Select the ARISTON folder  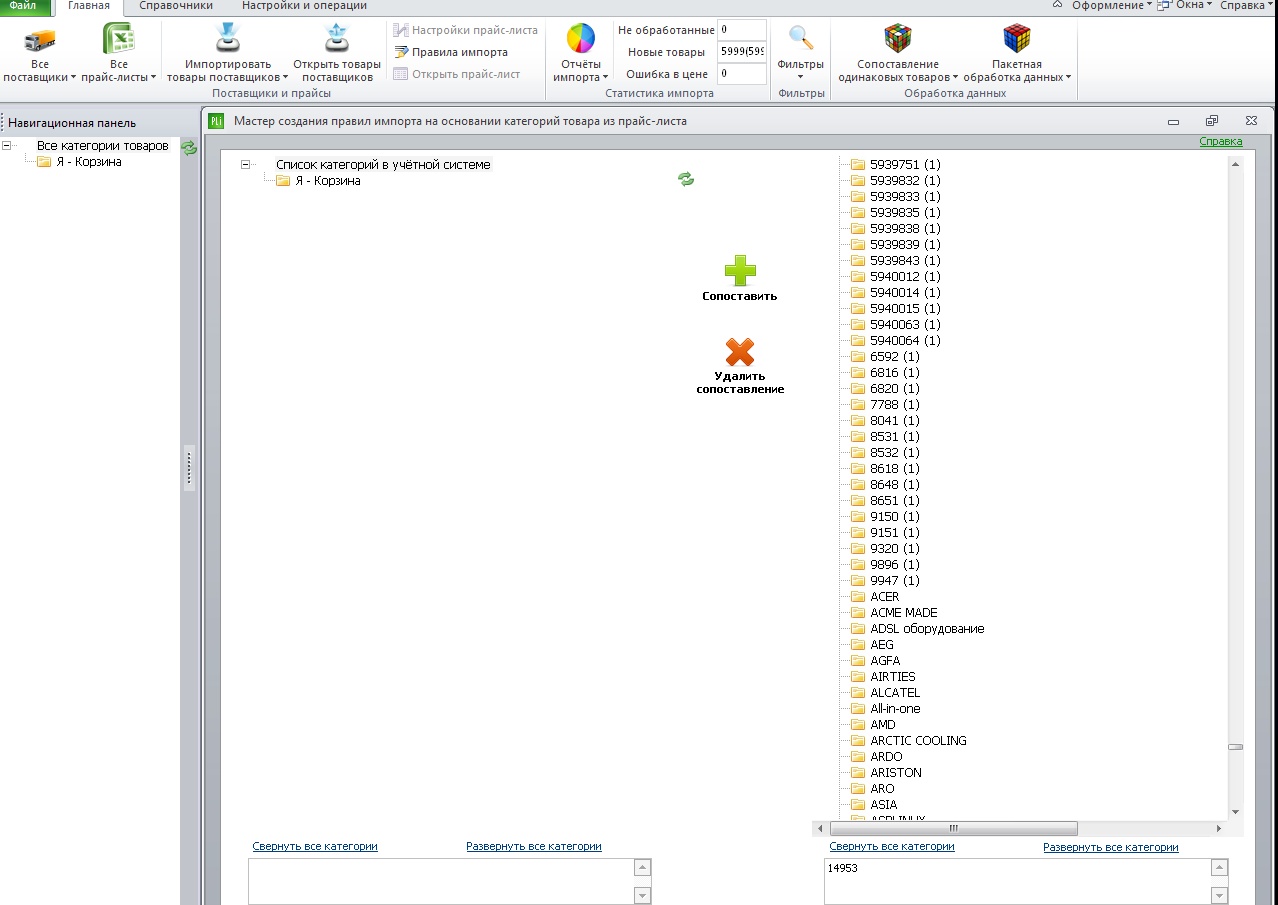click(896, 773)
